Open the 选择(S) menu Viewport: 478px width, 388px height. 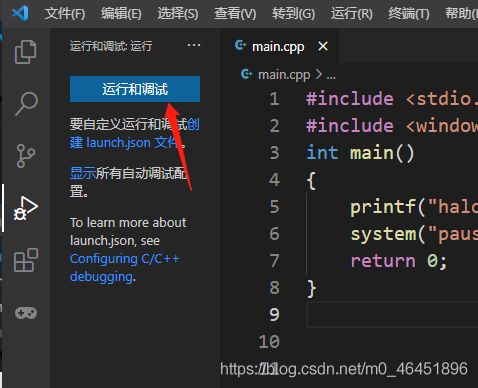[178, 14]
